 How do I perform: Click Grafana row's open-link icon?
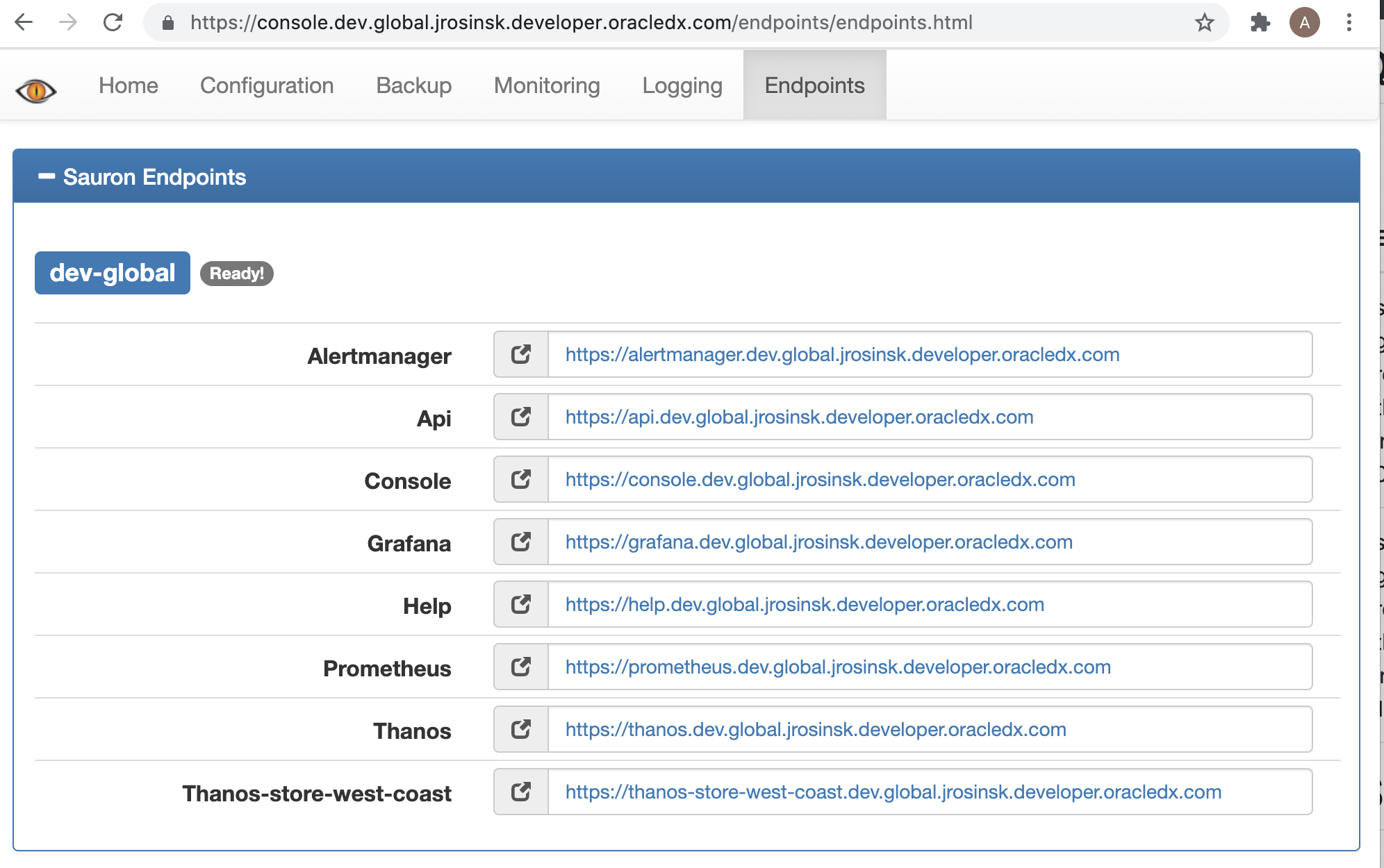coord(521,542)
